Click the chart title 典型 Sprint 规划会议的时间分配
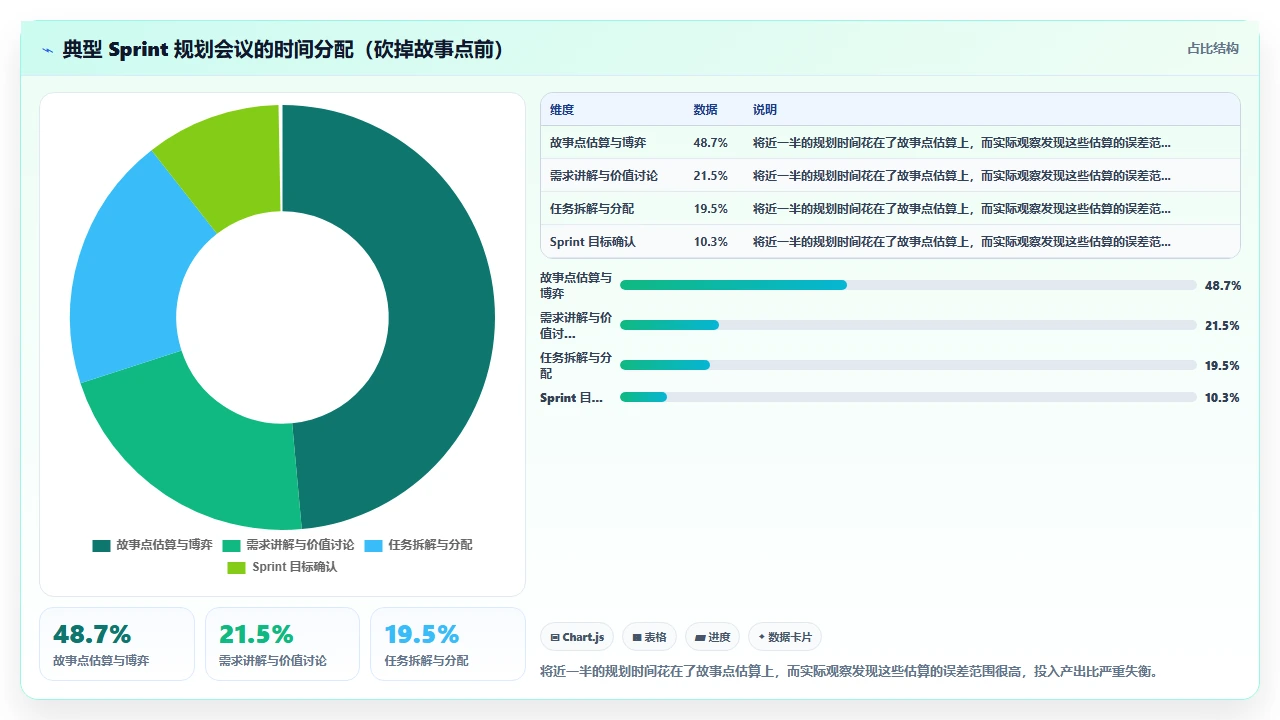1280x720 pixels. pos(283,49)
